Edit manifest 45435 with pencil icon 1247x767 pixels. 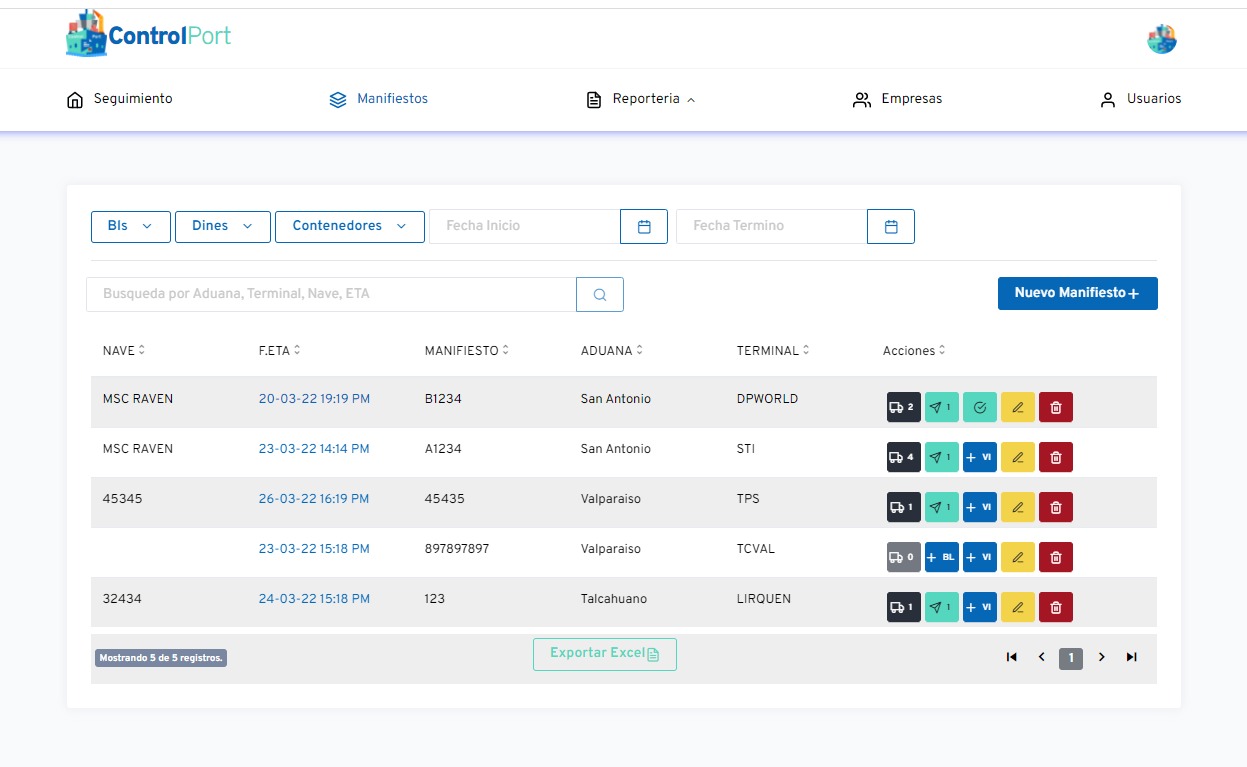(x=1018, y=507)
